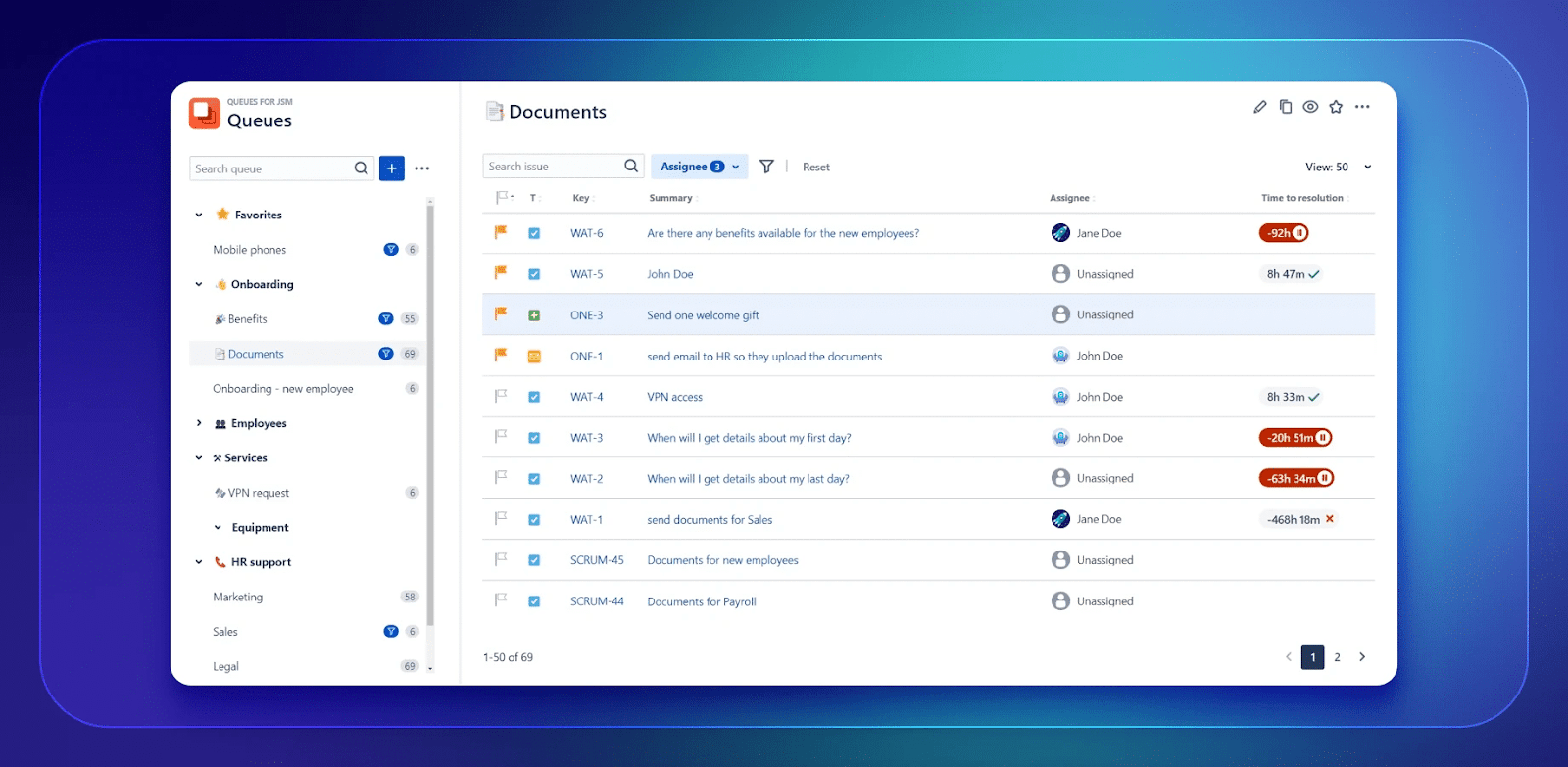Collapse the Favorites group
The image size is (1568, 767).
pos(199,215)
